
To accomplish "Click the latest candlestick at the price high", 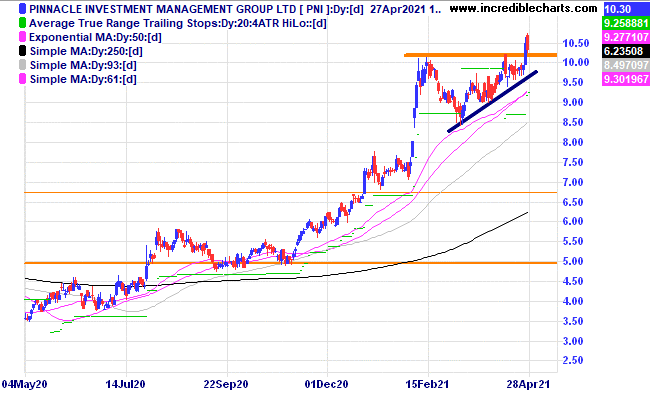I will pos(527,43).
